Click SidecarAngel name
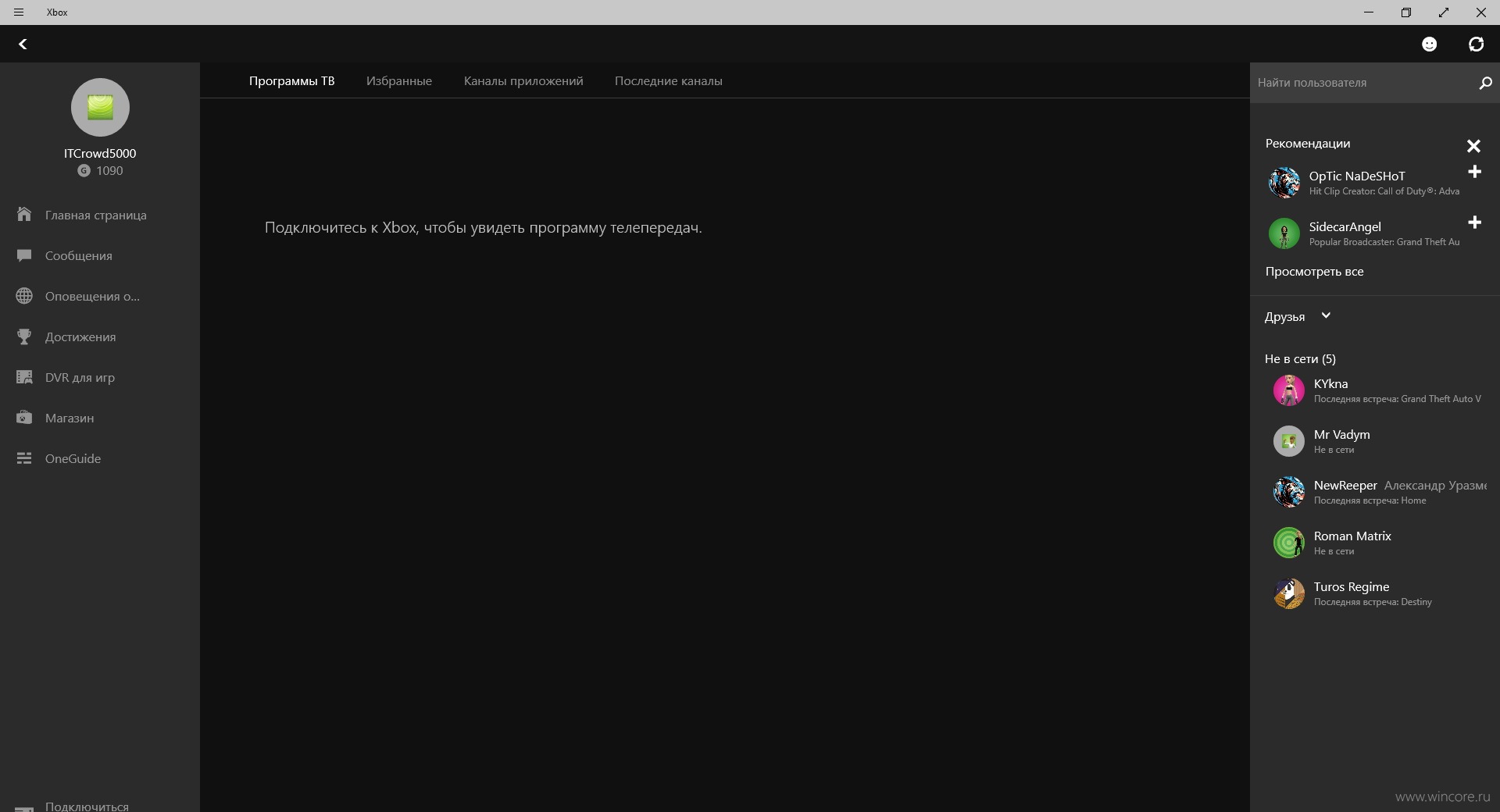This screenshot has height=812, width=1500. click(x=1345, y=226)
